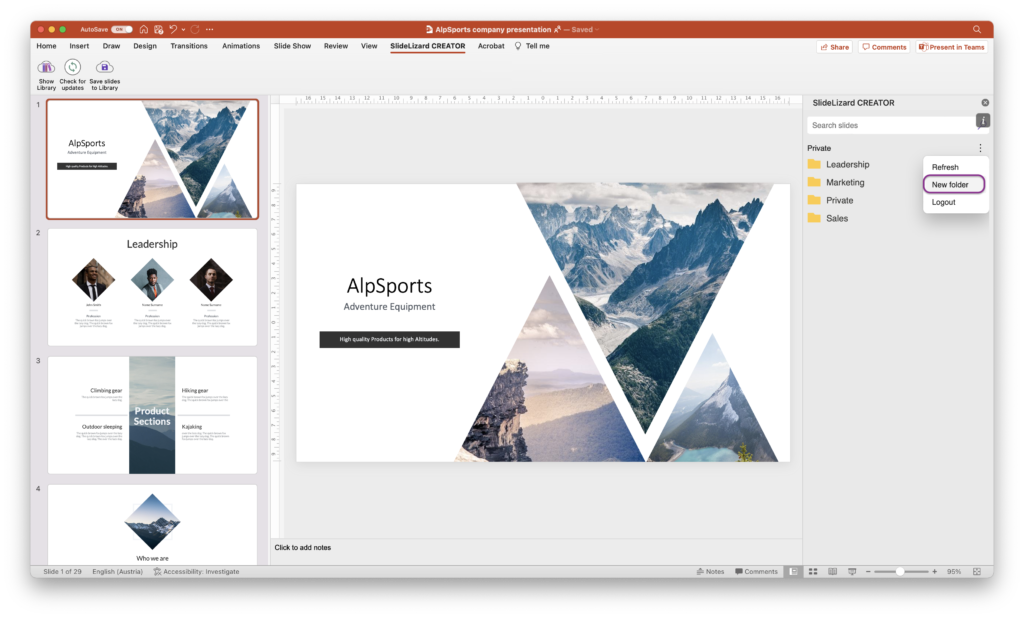Close the SlideLizard CREATOR pane
This screenshot has width=1024, height=618.
click(985, 103)
